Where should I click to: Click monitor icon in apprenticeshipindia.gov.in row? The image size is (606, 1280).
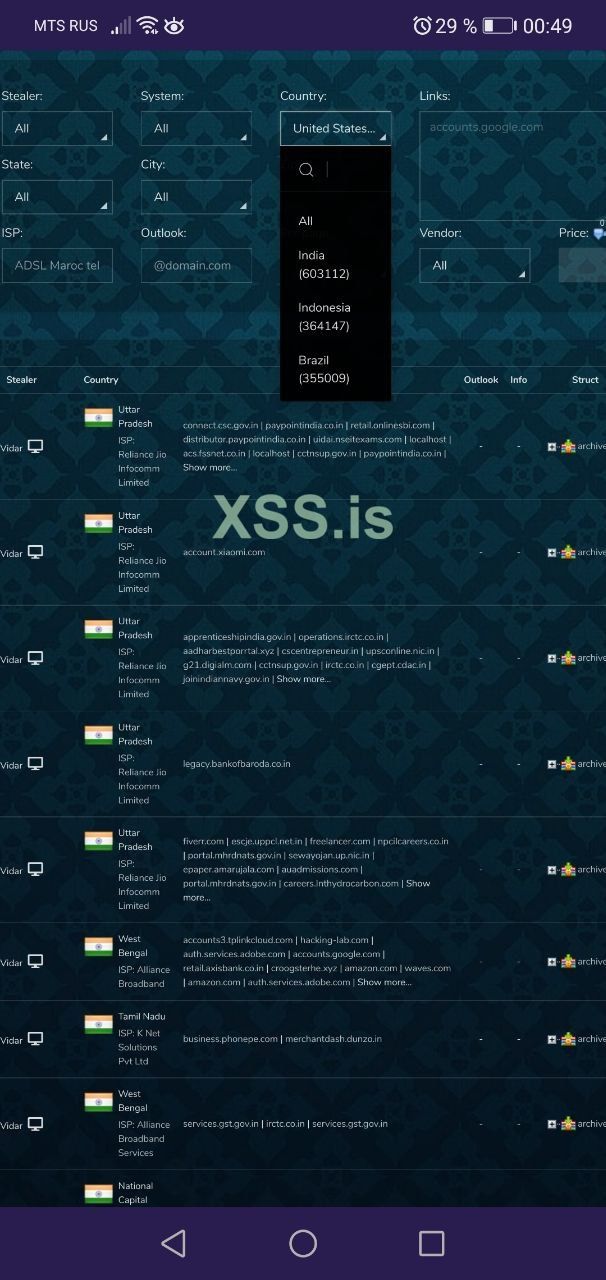pos(35,658)
